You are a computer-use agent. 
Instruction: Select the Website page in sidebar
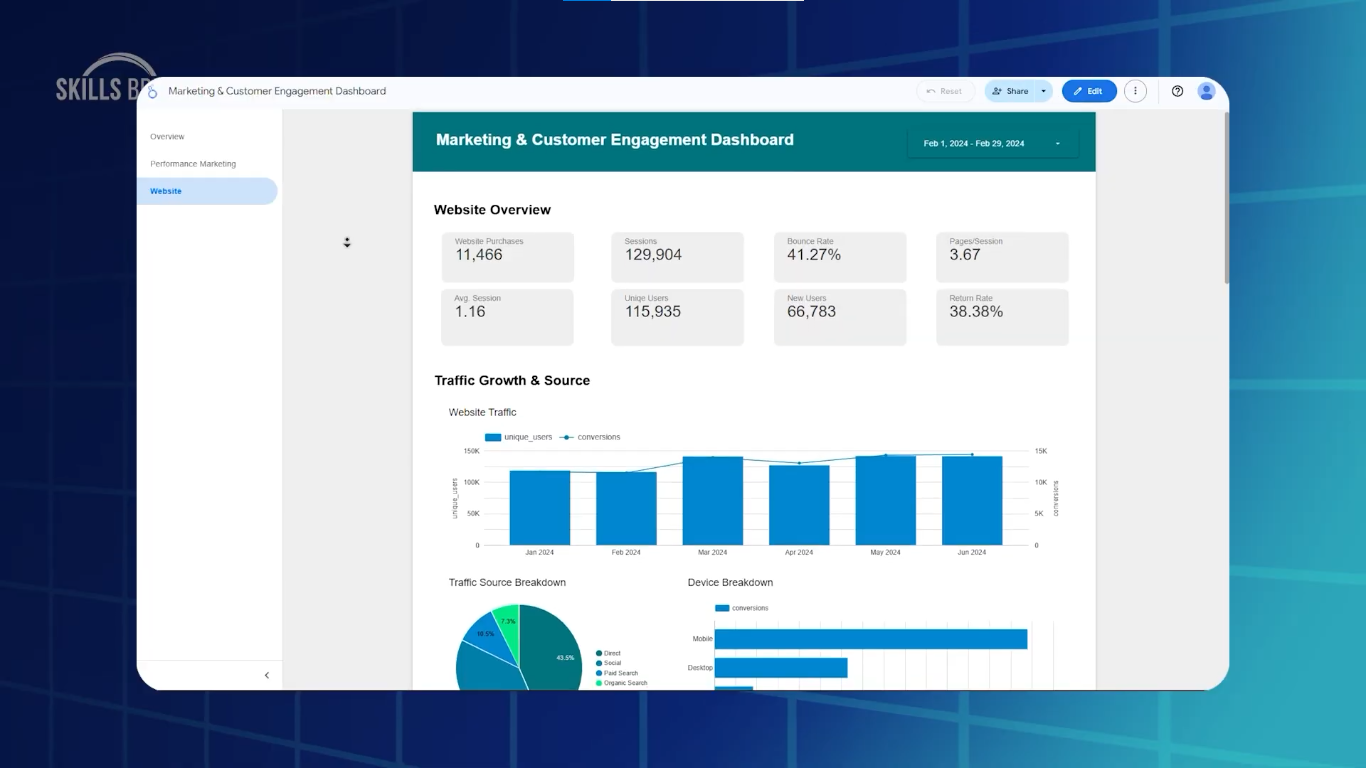[166, 191]
